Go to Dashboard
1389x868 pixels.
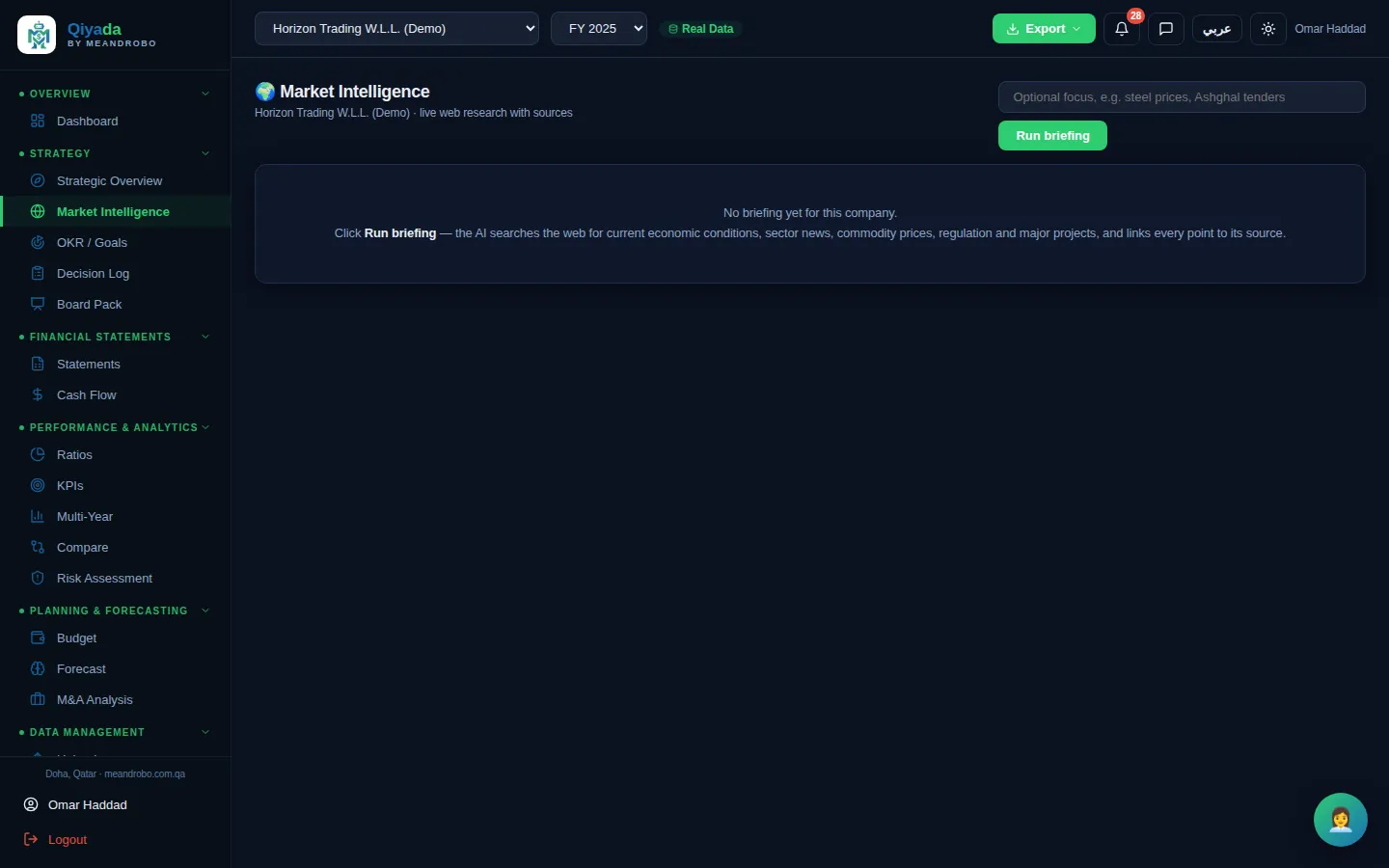click(x=116, y=121)
